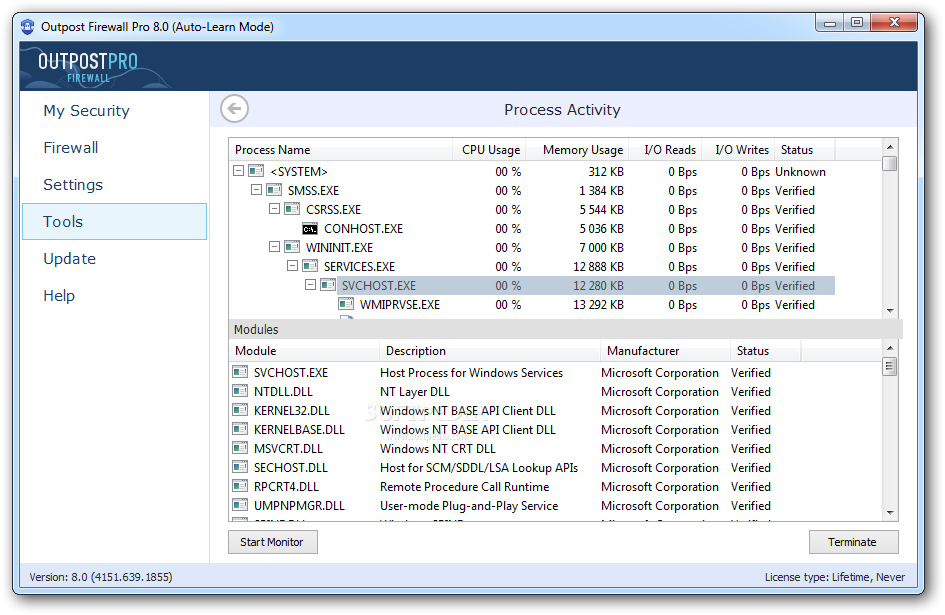Image resolution: width=945 pixels, height=615 pixels.
Task: Sort by Process Name column header
Action: click(x=341, y=150)
